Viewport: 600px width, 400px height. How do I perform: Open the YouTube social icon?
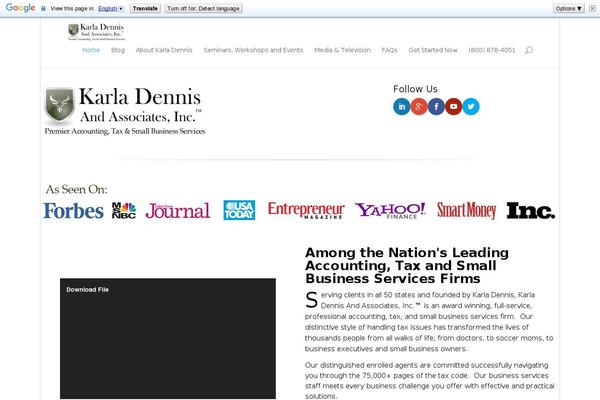click(453, 107)
